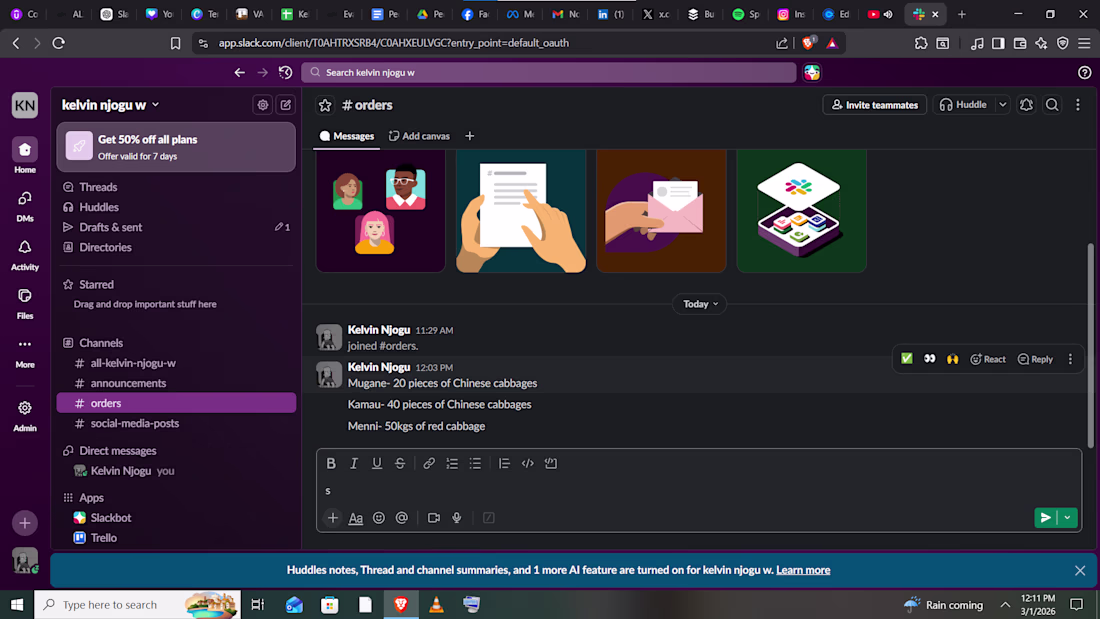Follow the Learn more link in banner
Viewport: 1100px width, 619px height.
(803, 570)
